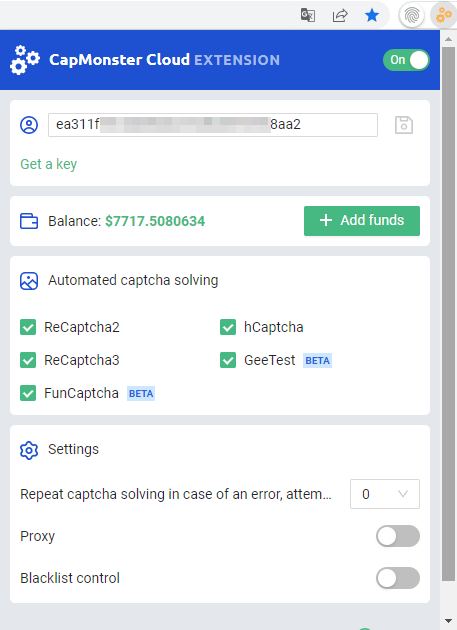The image size is (457, 630).
Task: Open the fingerprint extension icon in toolbar
Action: [x=412, y=16]
